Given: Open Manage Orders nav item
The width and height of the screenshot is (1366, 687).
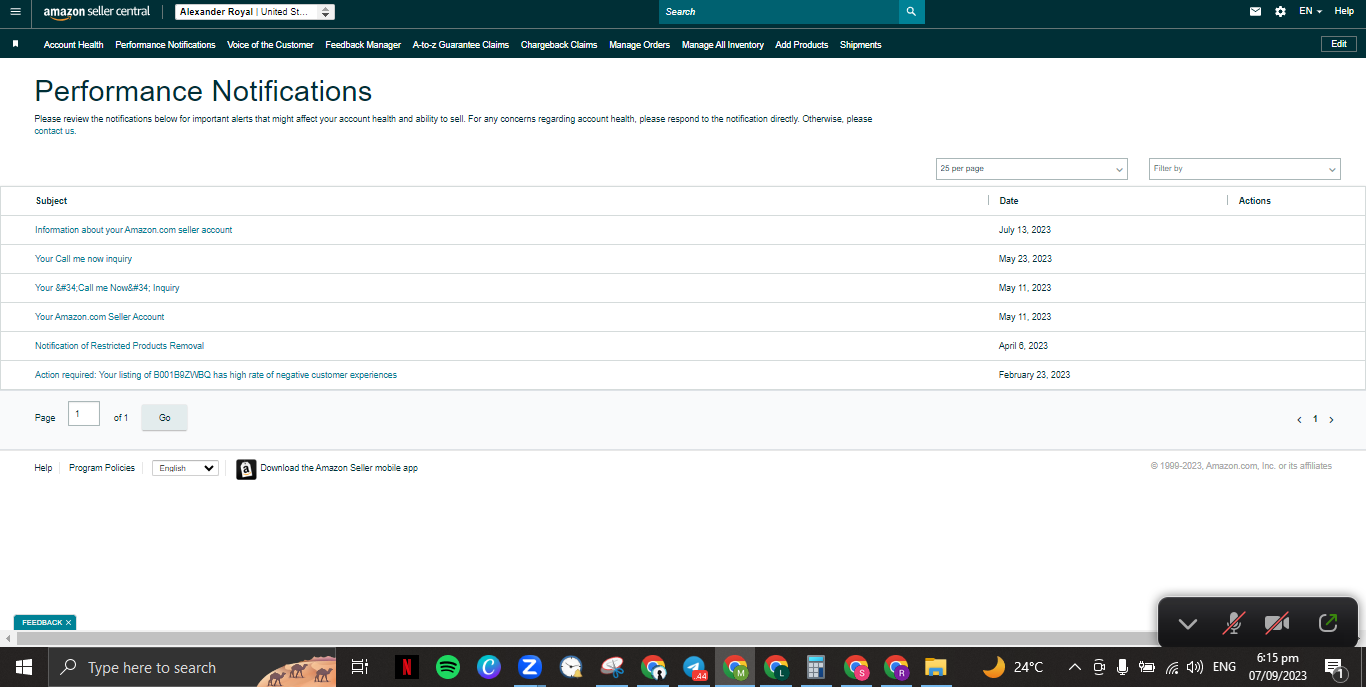Looking at the screenshot, I should coord(639,45).
